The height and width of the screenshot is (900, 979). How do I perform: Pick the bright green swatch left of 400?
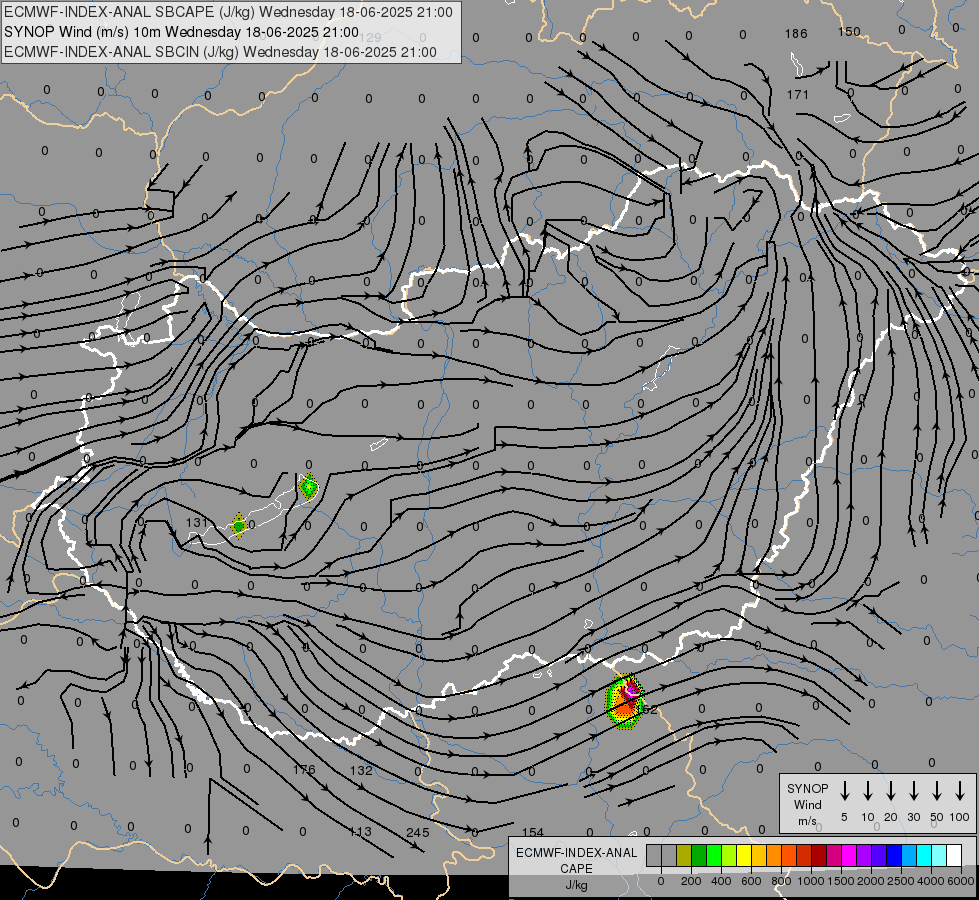714,855
